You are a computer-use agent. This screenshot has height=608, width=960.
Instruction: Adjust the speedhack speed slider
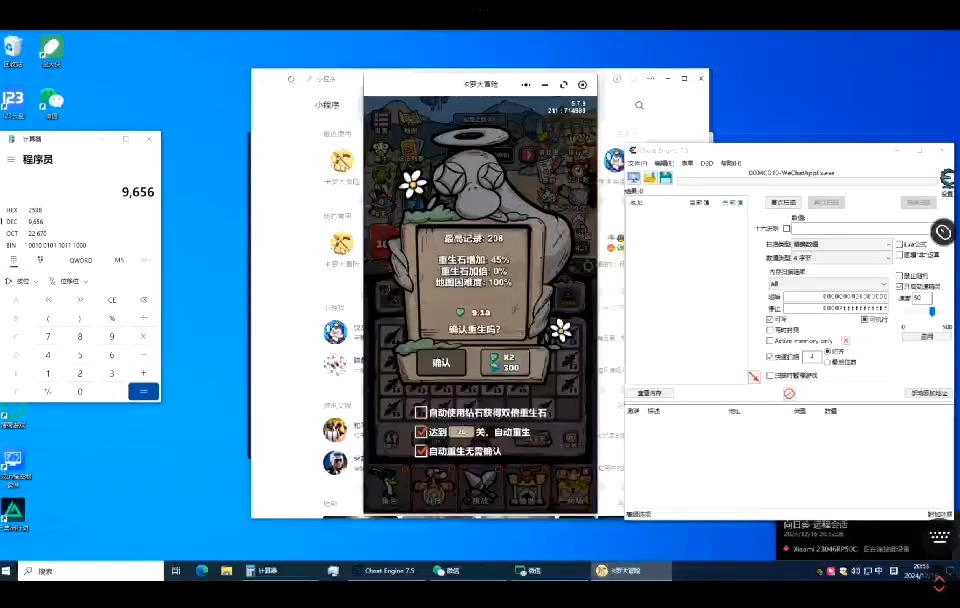tap(932, 312)
